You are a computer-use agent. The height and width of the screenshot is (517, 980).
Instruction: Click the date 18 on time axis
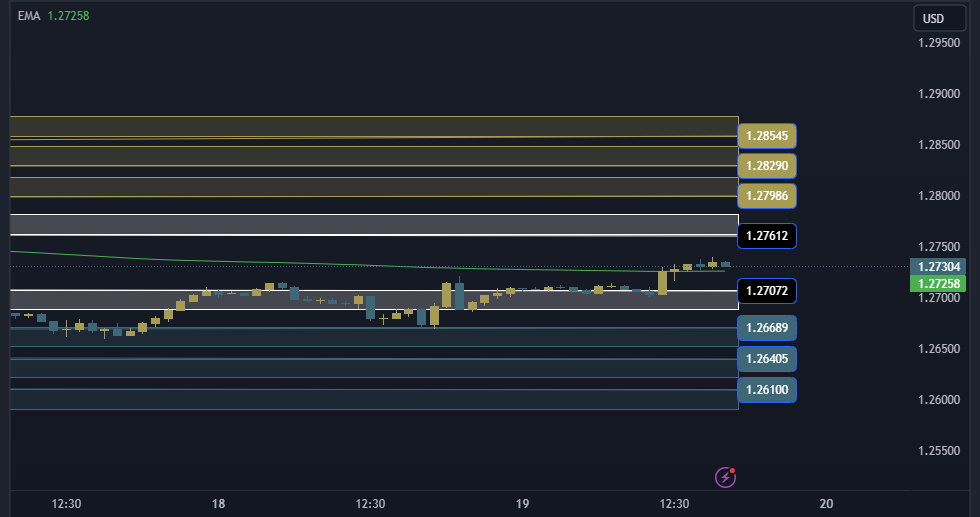point(218,503)
